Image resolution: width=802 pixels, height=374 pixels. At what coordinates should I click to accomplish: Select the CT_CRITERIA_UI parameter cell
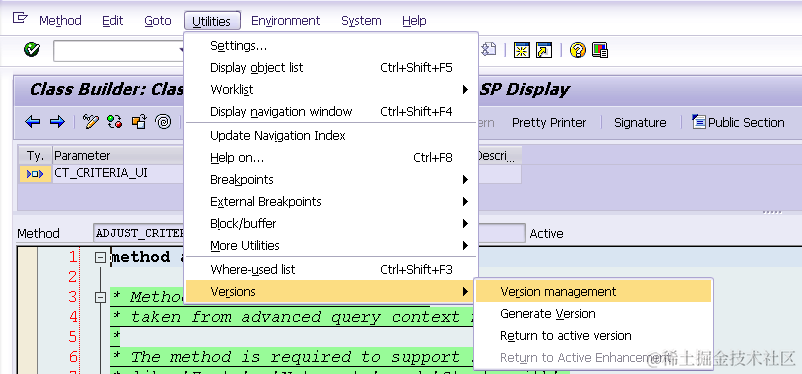coord(118,173)
